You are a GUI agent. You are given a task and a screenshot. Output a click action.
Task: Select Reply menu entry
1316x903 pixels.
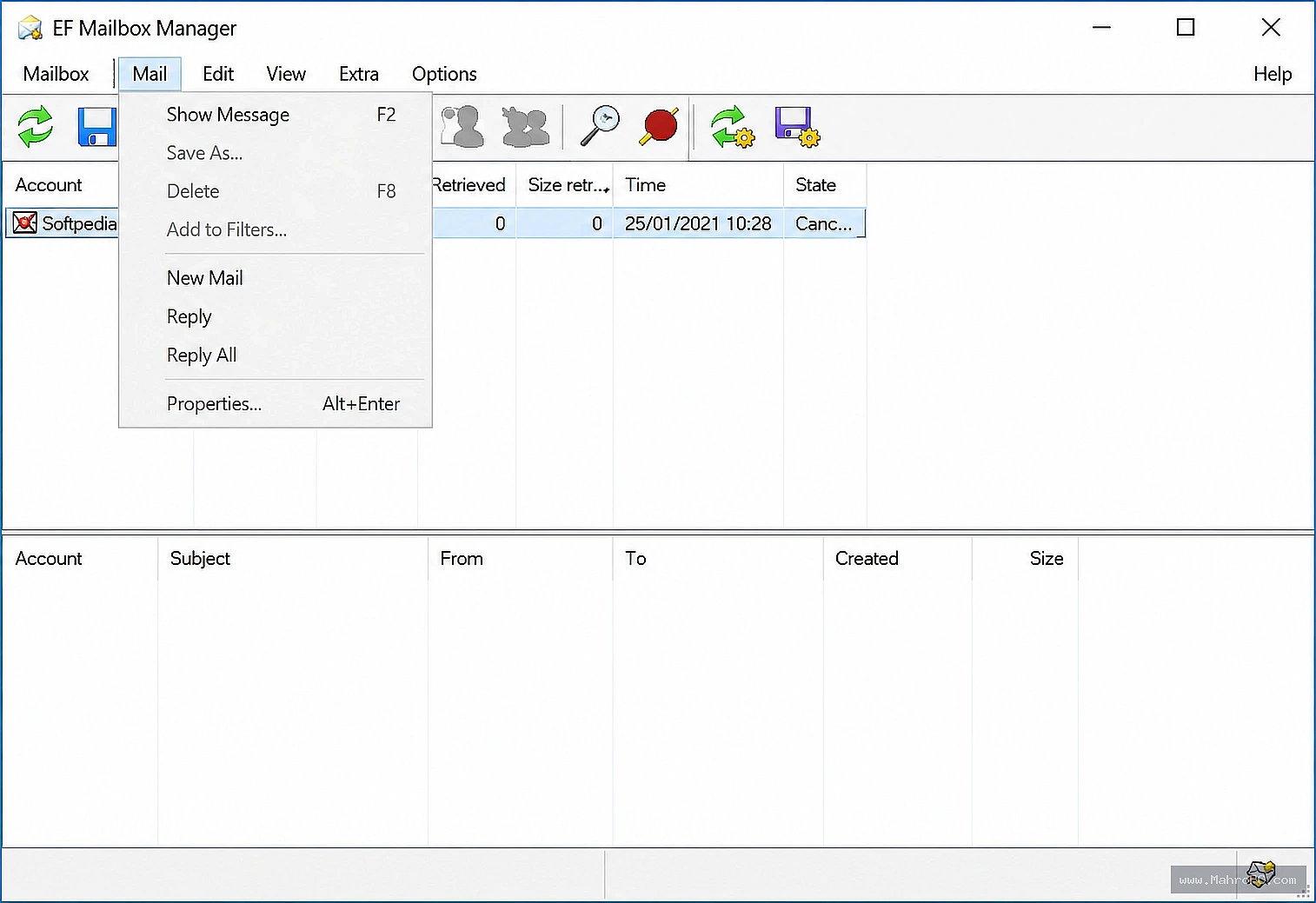(276, 316)
